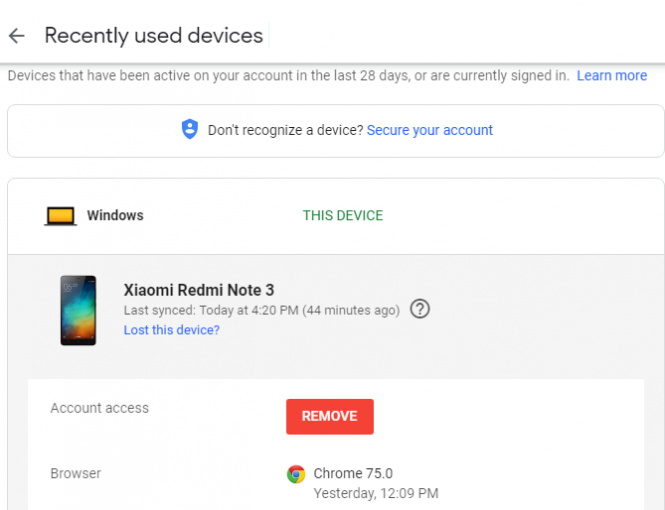Click the green THIS DEVICE label
This screenshot has width=665, height=510.
[x=342, y=216]
